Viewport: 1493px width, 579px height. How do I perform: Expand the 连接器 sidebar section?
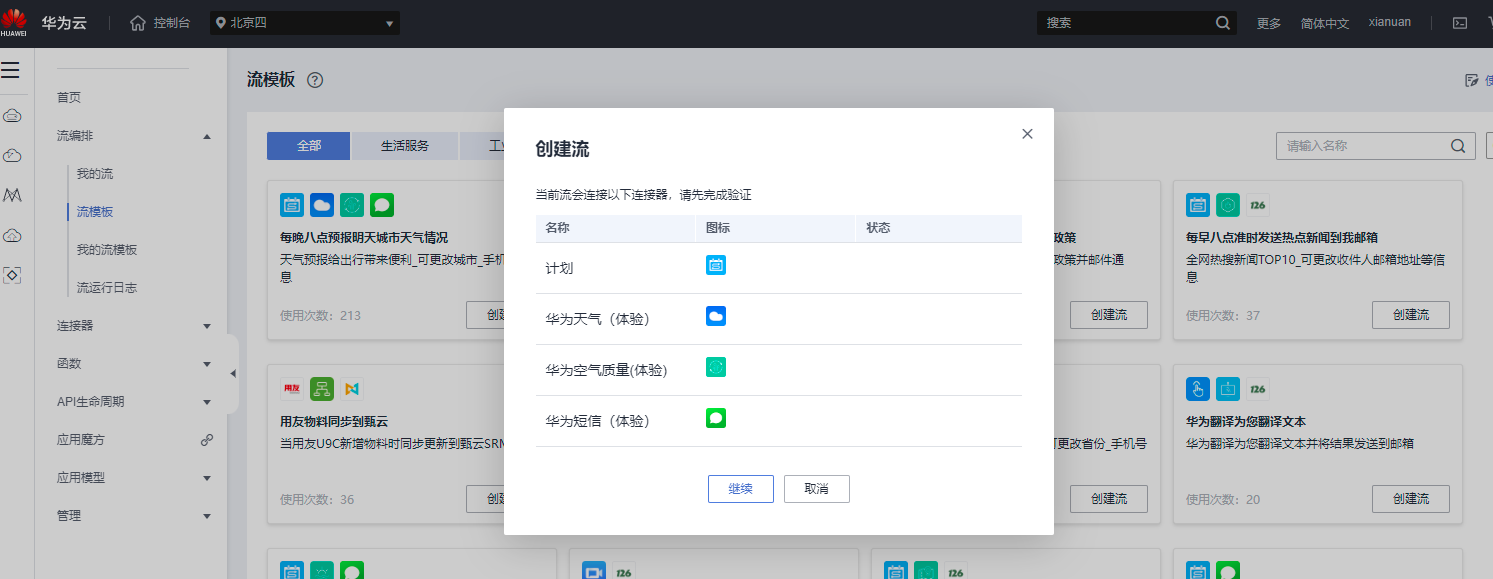point(207,326)
